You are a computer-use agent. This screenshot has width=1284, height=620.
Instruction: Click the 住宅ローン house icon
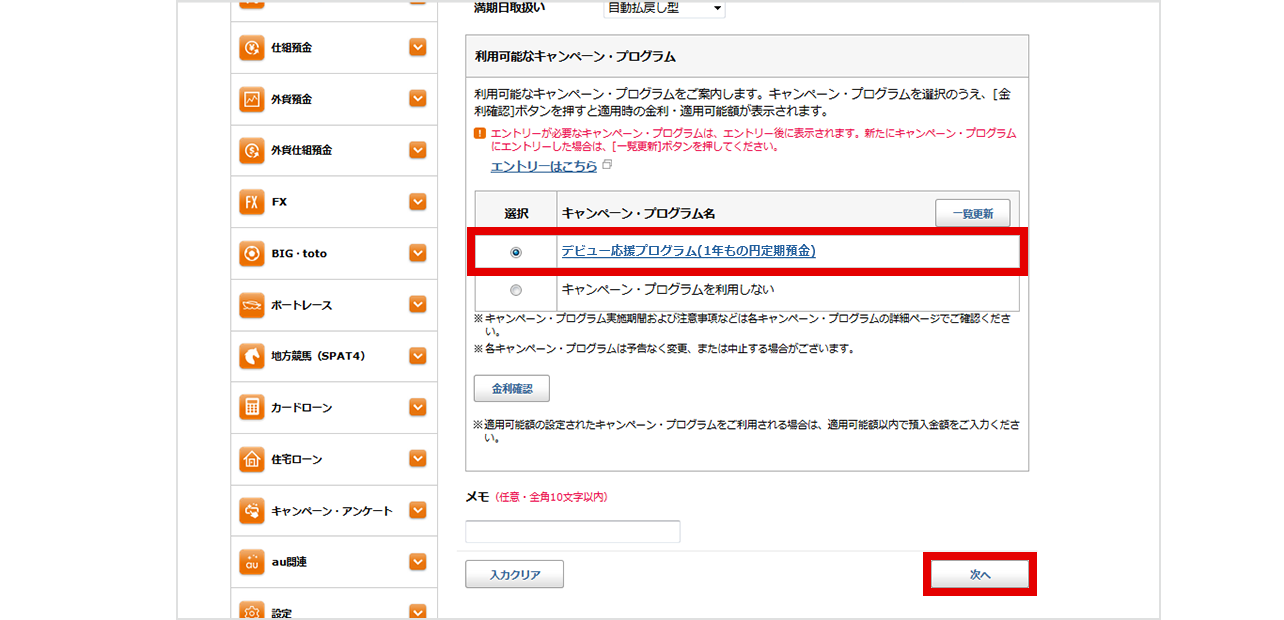coord(251,459)
